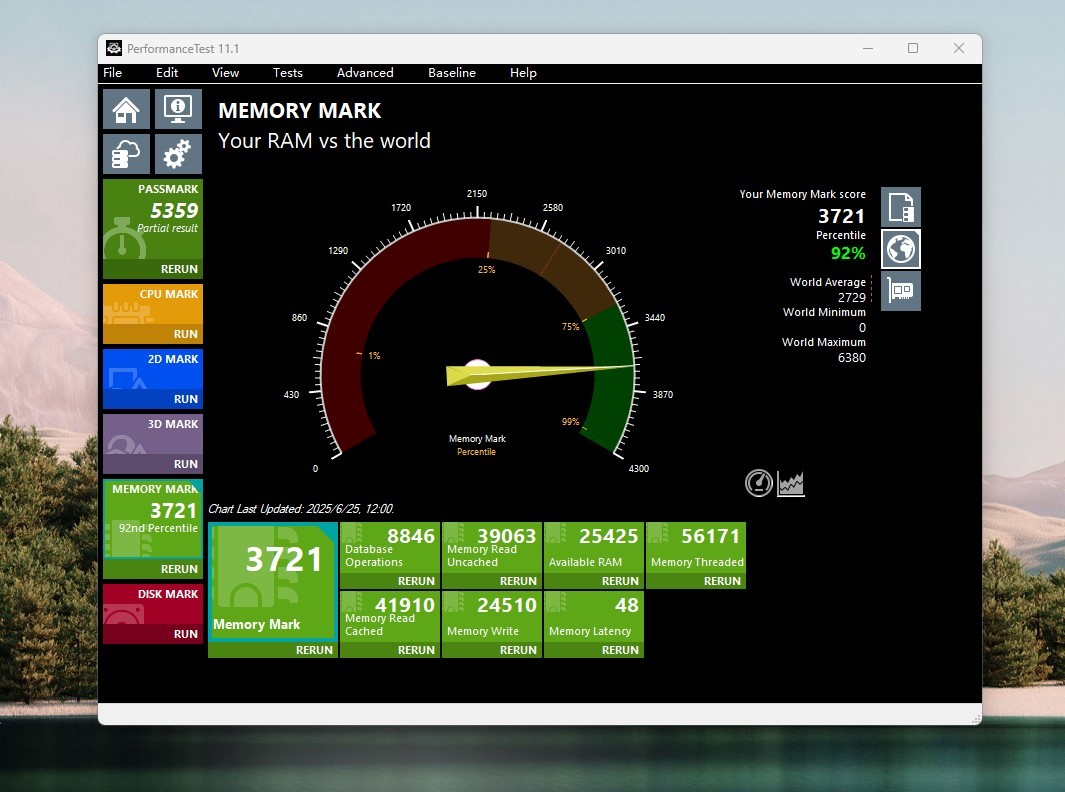Rerun the full PassMark test
Image resolution: width=1065 pixels, height=792 pixels.
[x=153, y=269]
